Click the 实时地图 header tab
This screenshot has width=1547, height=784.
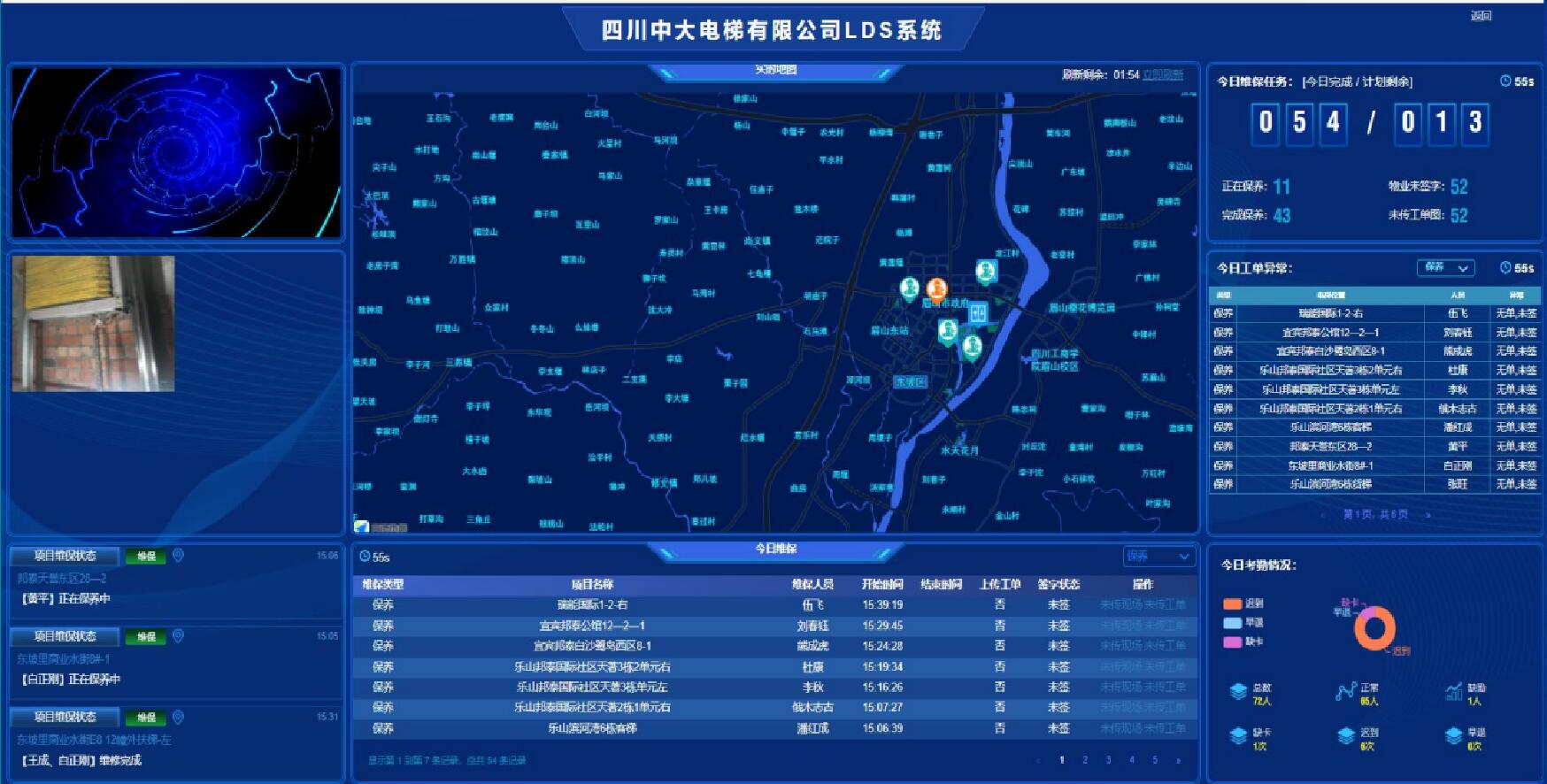click(775, 70)
